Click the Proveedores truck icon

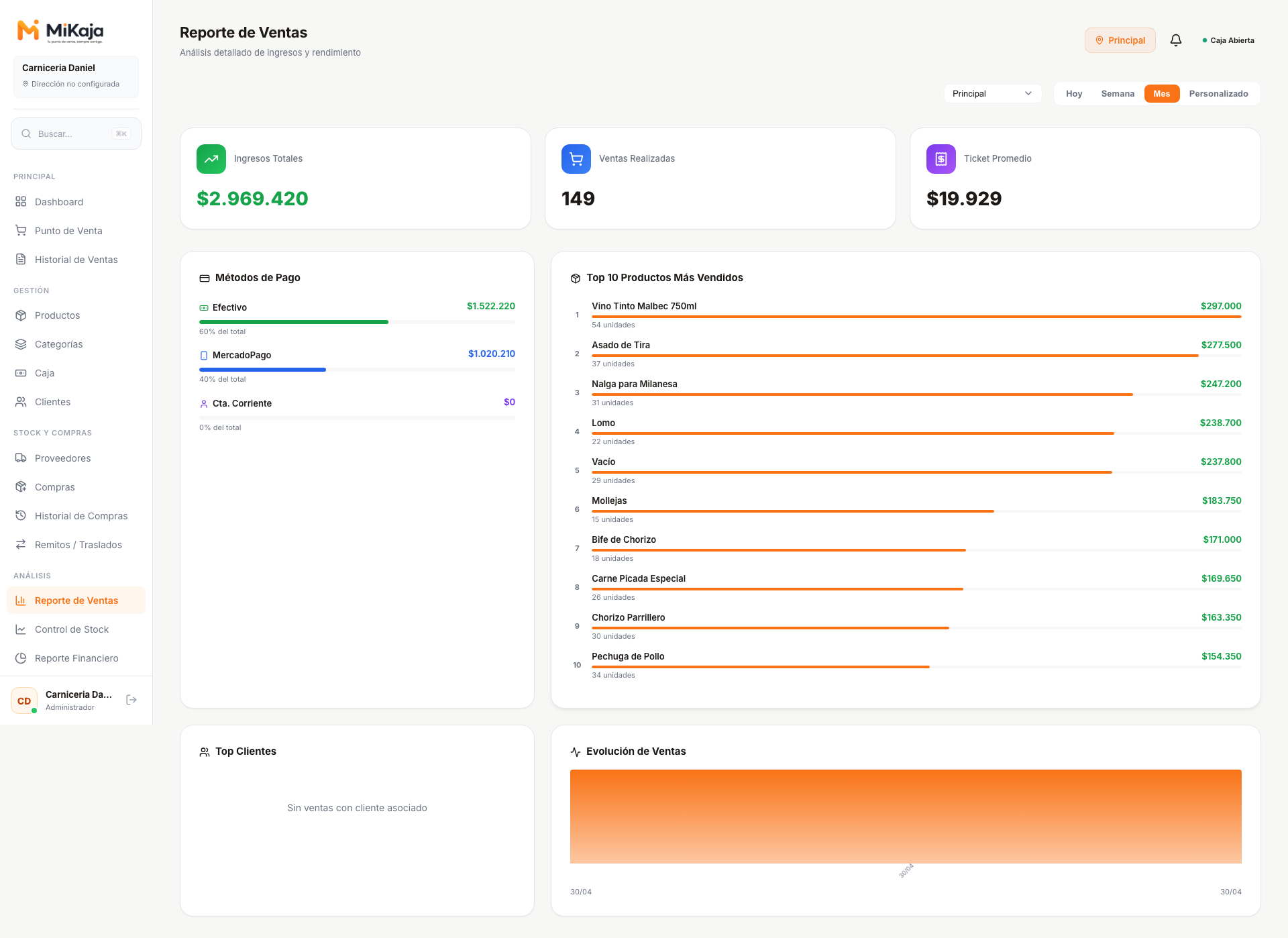(x=21, y=458)
